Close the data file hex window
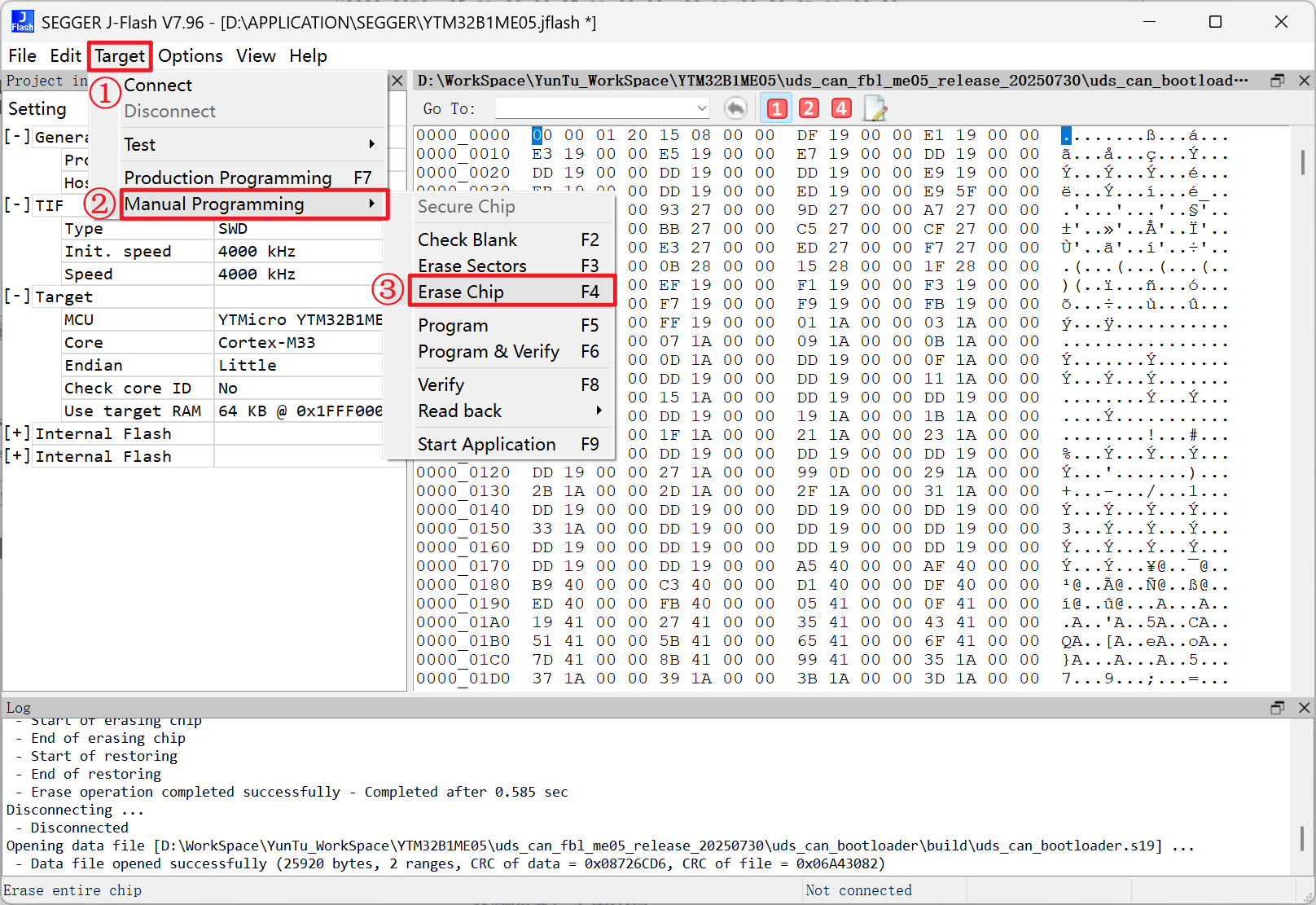Screen dimensions: 1316x905 click(1304, 81)
